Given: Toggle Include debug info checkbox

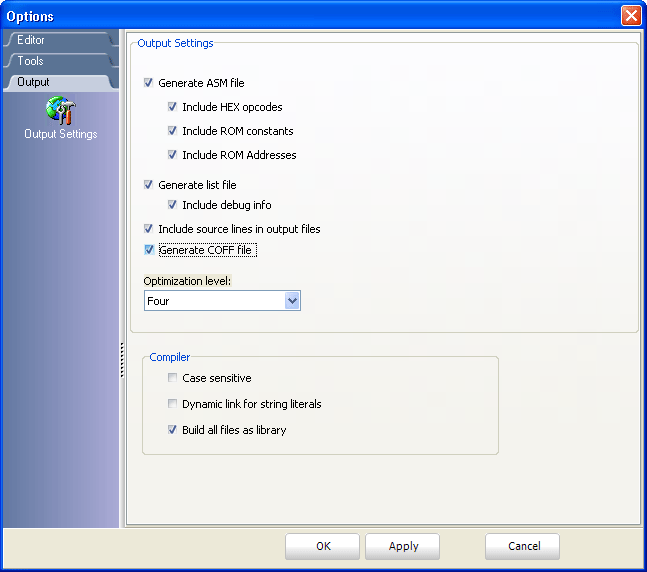Looking at the screenshot, I should [x=172, y=205].
